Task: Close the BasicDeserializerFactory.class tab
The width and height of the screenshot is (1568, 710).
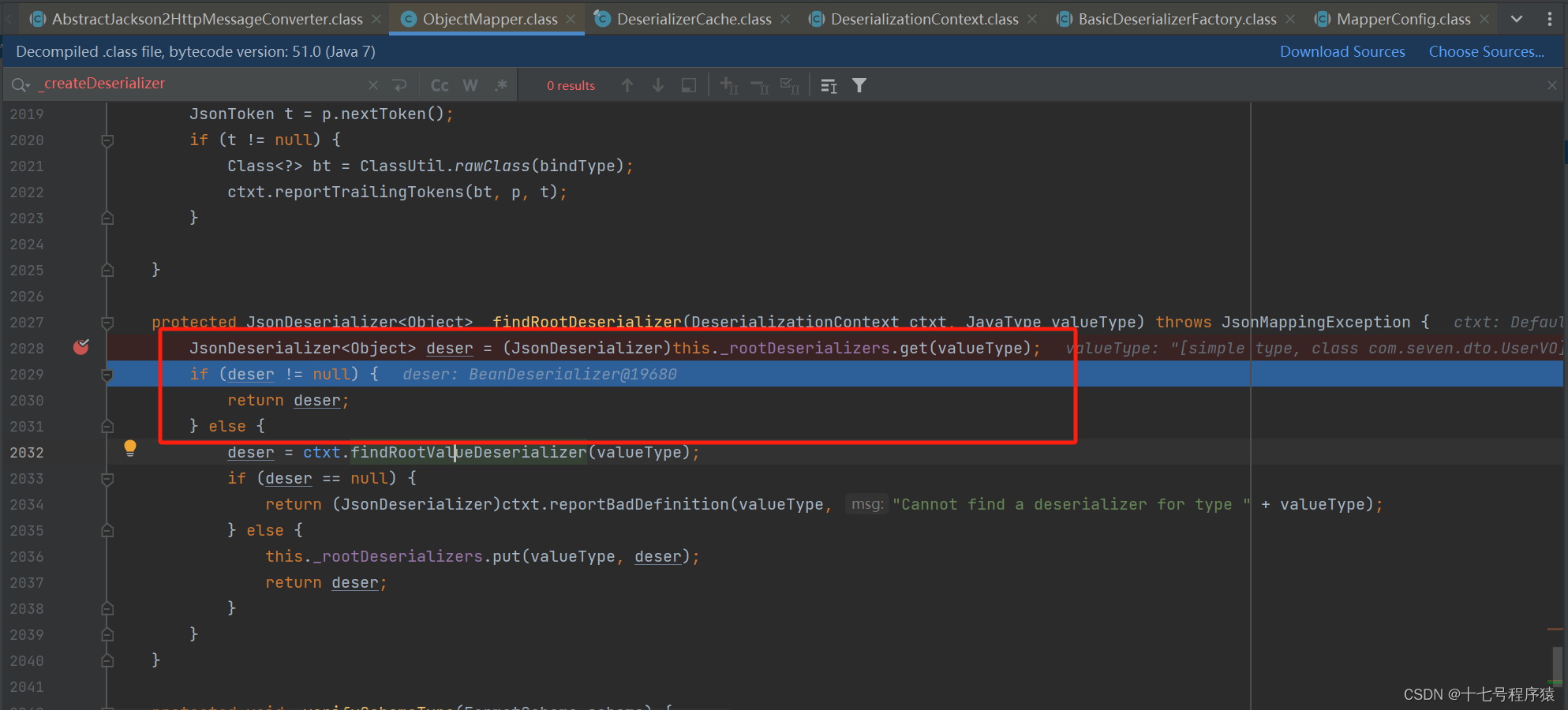Action: tap(1290, 19)
